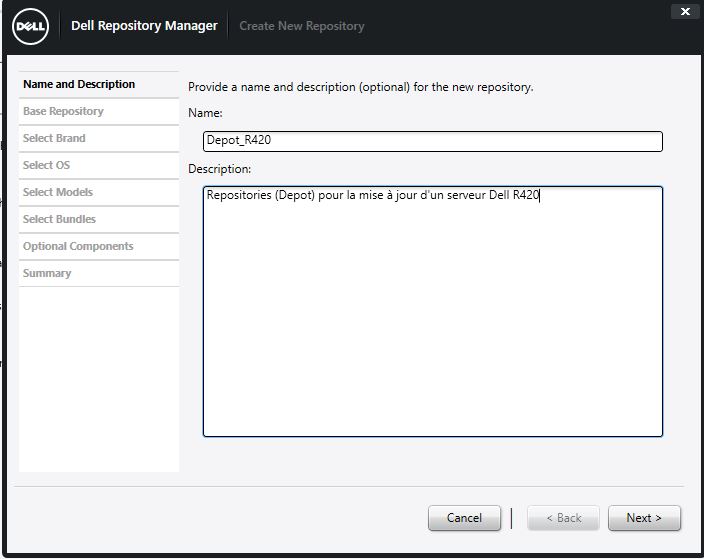Click the "Description:" label
This screenshot has height=559, width=704.
pos(220,169)
